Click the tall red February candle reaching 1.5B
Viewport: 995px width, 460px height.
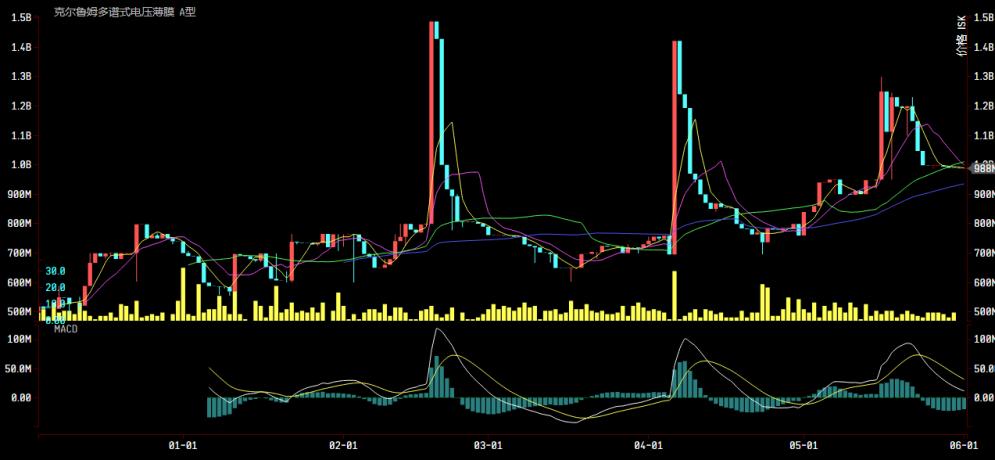[432, 123]
